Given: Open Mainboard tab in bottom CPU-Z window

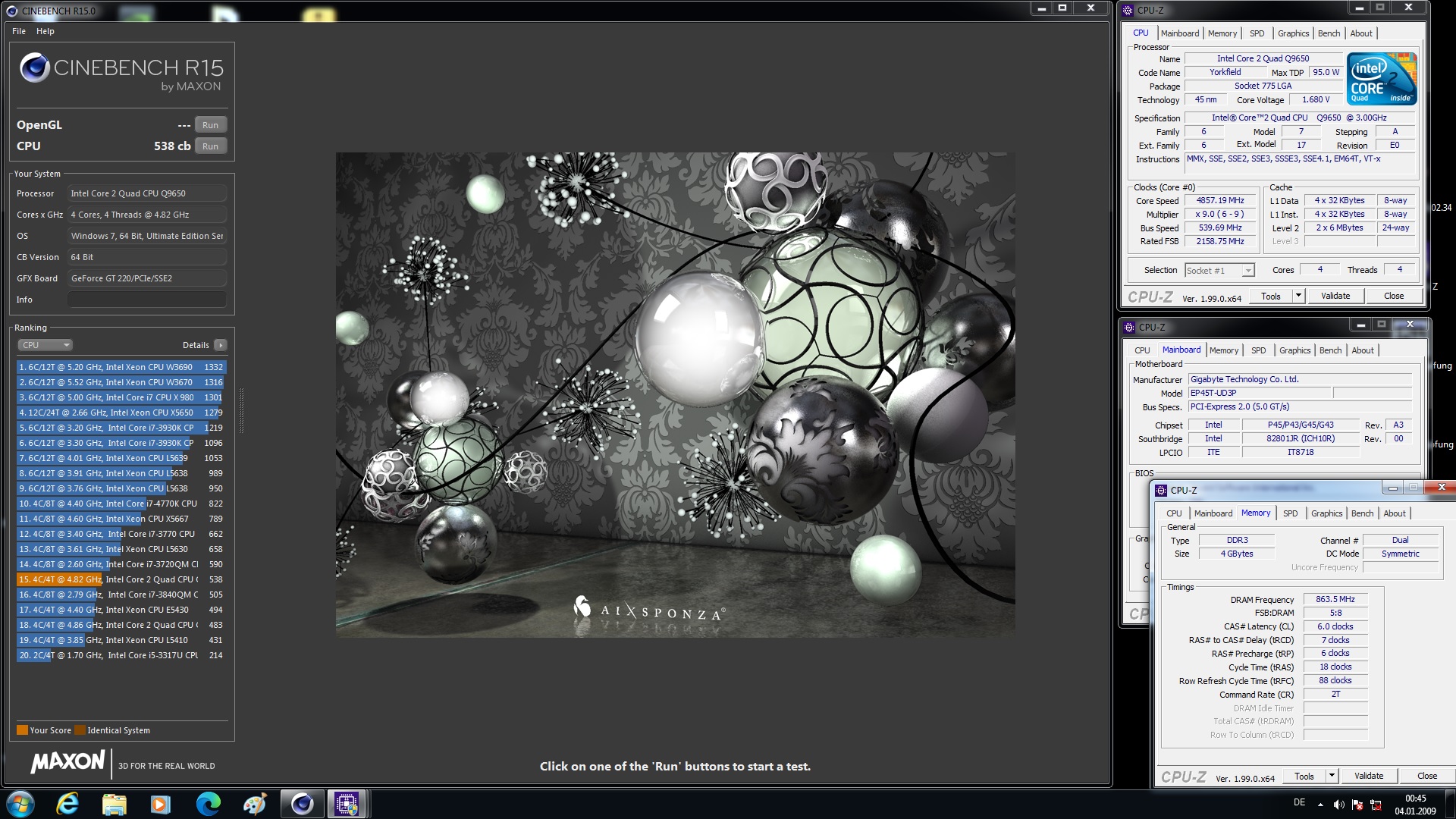Looking at the screenshot, I should point(1213,513).
